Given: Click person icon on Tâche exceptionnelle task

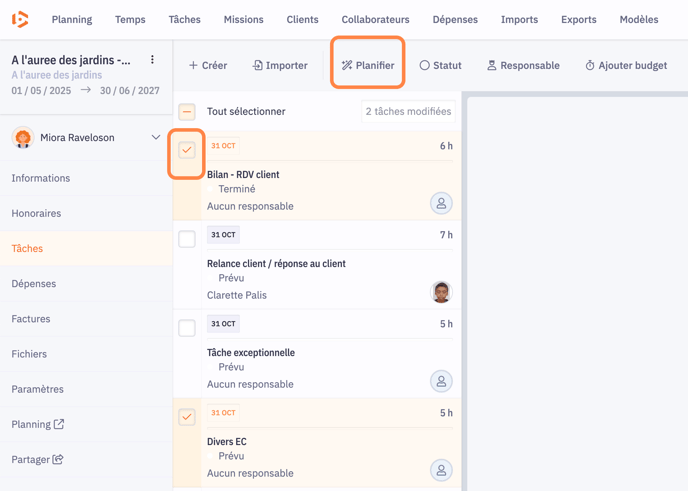Looking at the screenshot, I should click(x=441, y=381).
